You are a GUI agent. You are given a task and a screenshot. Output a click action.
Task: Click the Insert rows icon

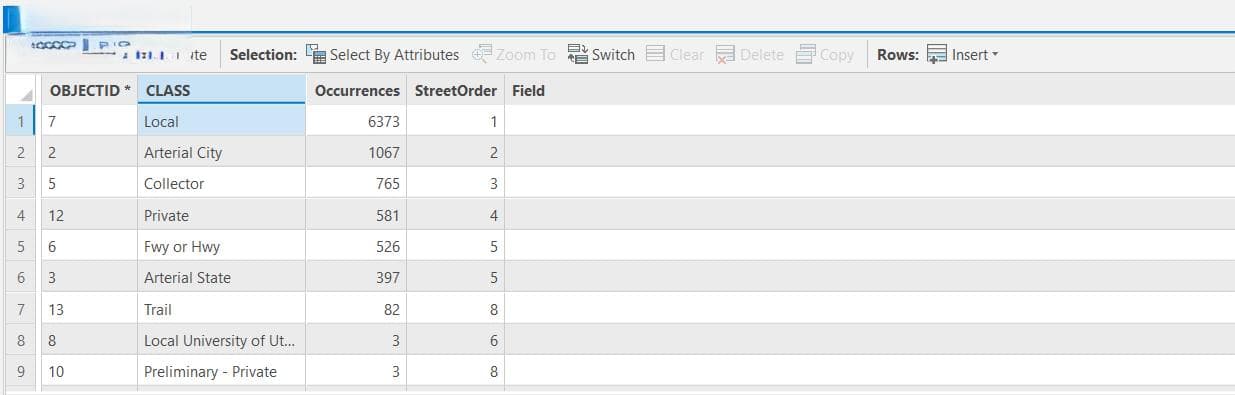pos(937,55)
